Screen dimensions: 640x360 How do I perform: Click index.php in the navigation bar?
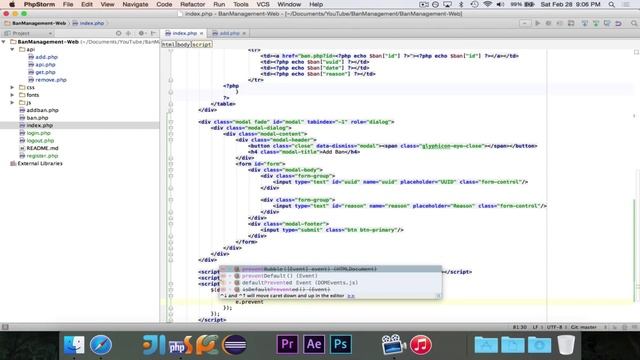88,23
